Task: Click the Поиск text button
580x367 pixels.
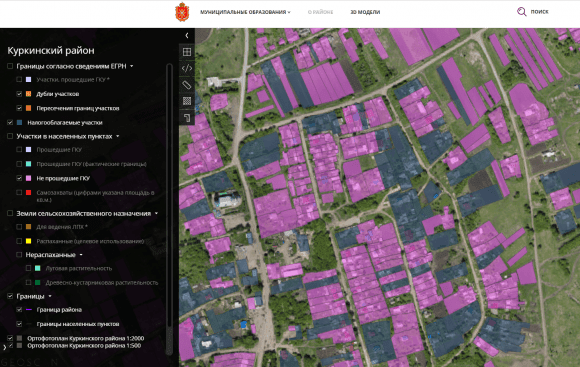Action: point(539,12)
